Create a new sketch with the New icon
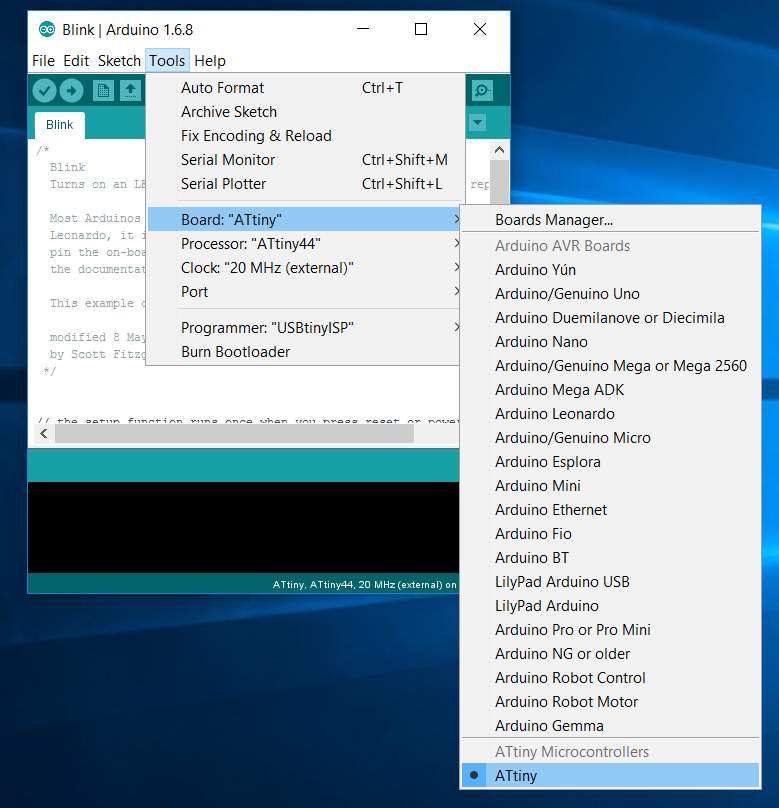Viewport: 779px width, 808px height. click(x=103, y=91)
